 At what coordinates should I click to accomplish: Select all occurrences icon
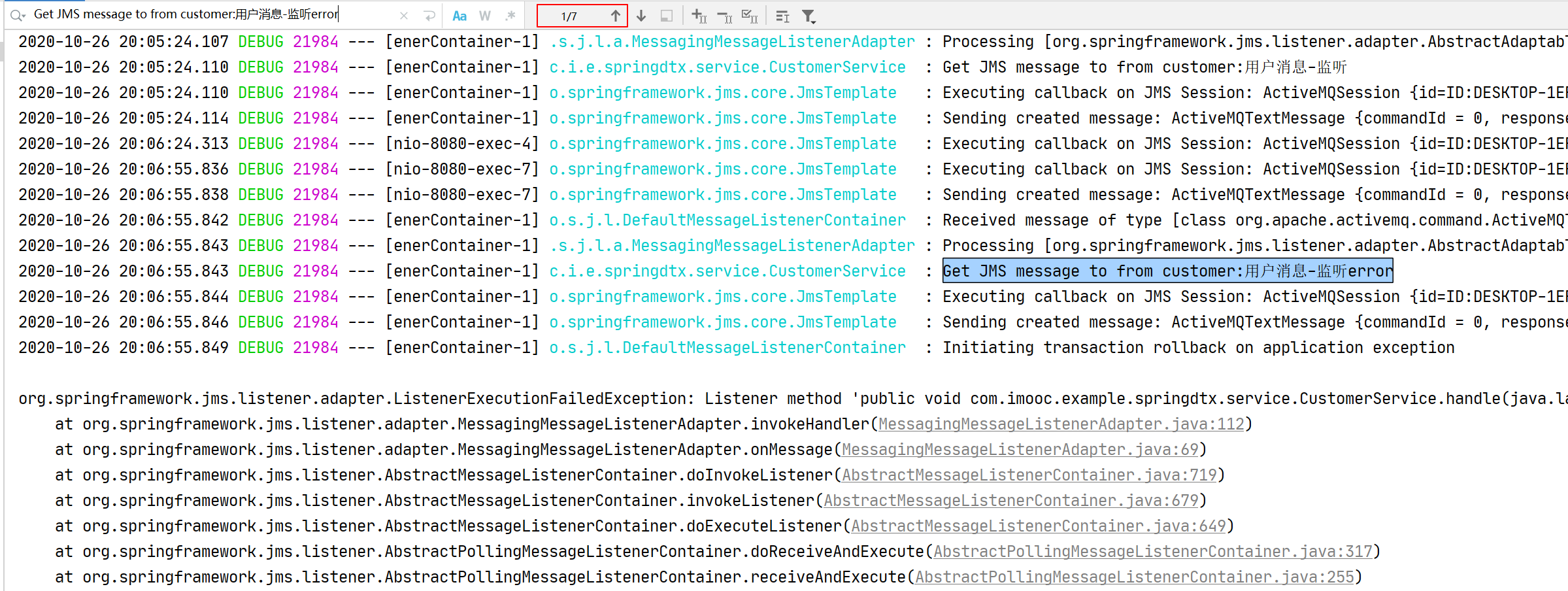[750, 16]
